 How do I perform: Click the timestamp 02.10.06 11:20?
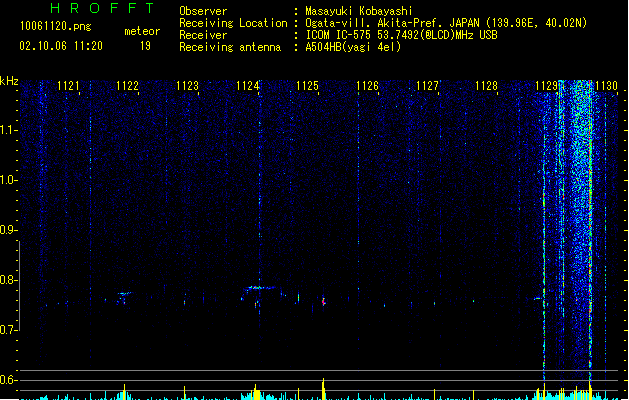[x=61, y=46]
